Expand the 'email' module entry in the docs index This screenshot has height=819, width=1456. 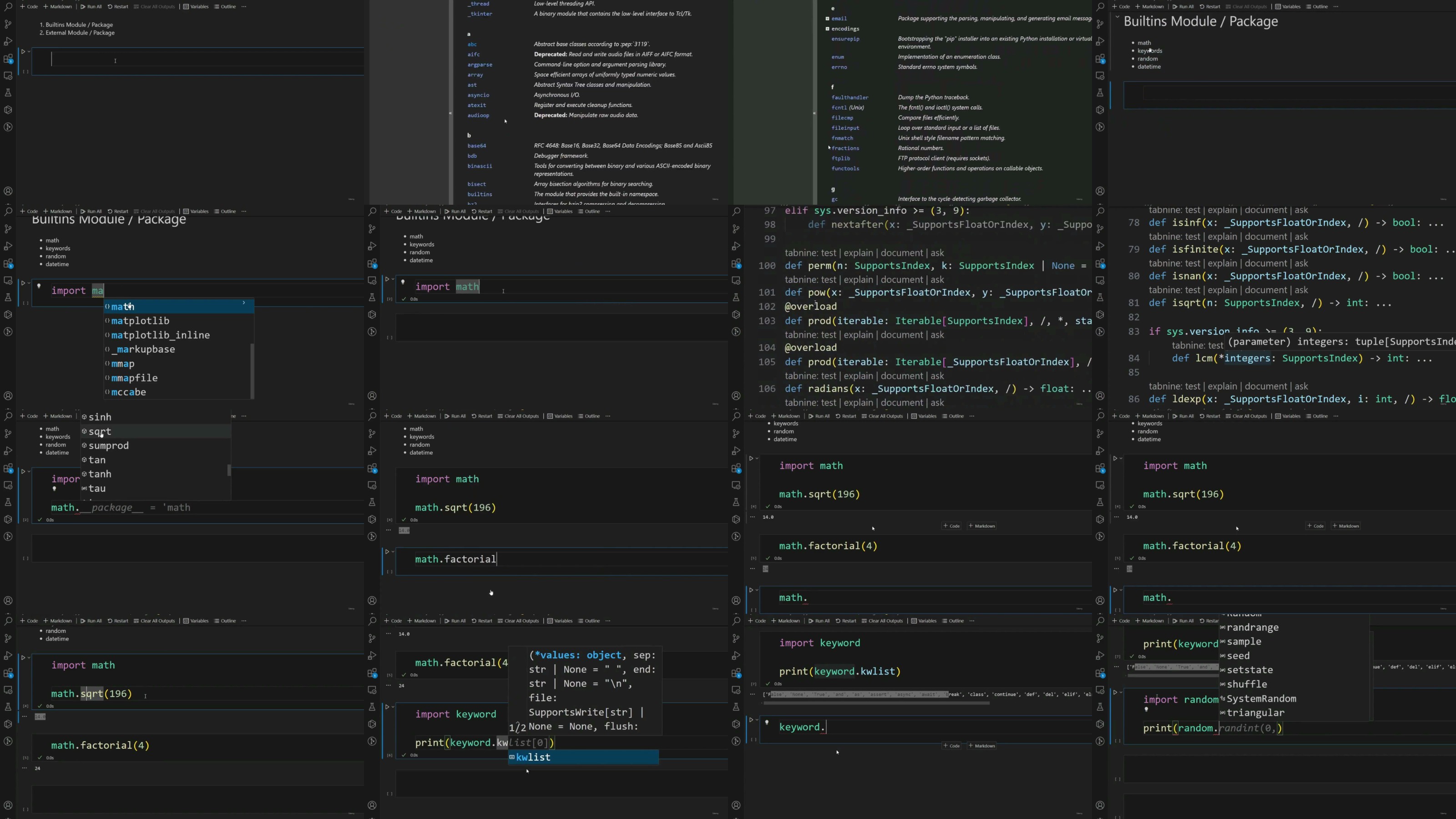click(x=828, y=19)
